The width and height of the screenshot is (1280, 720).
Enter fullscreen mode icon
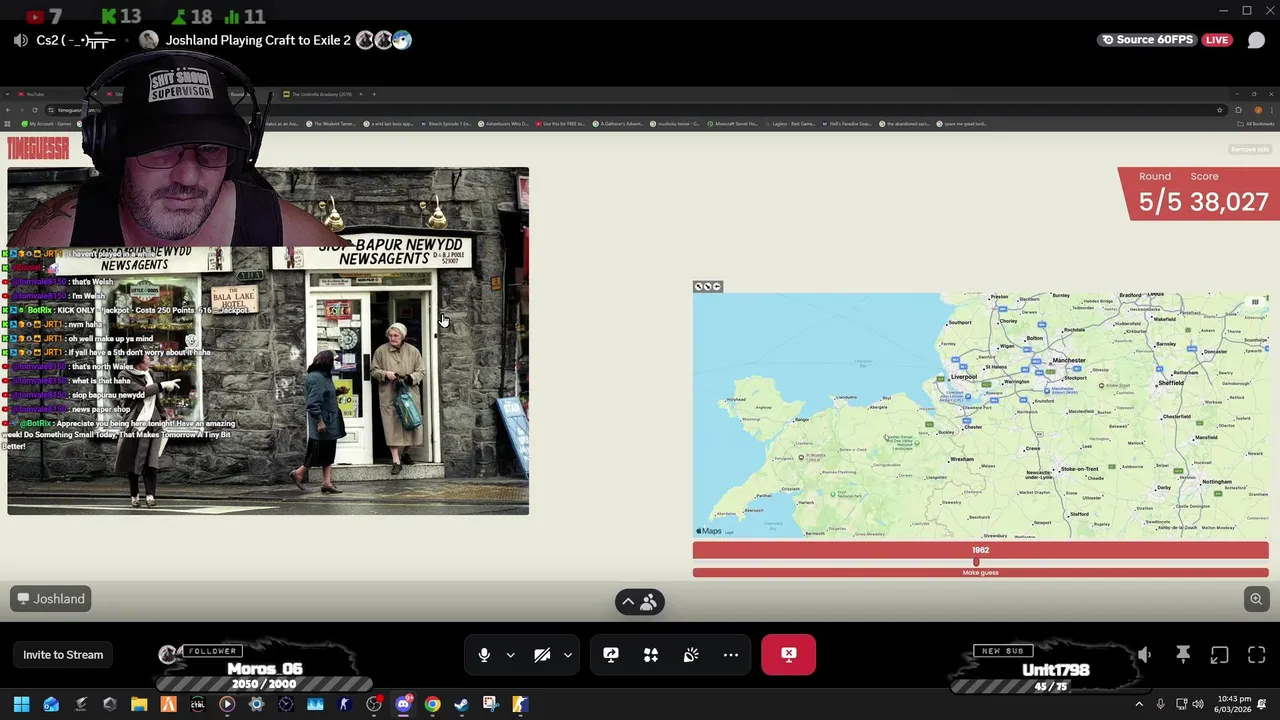pyautogui.click(x=1257, y=655)
